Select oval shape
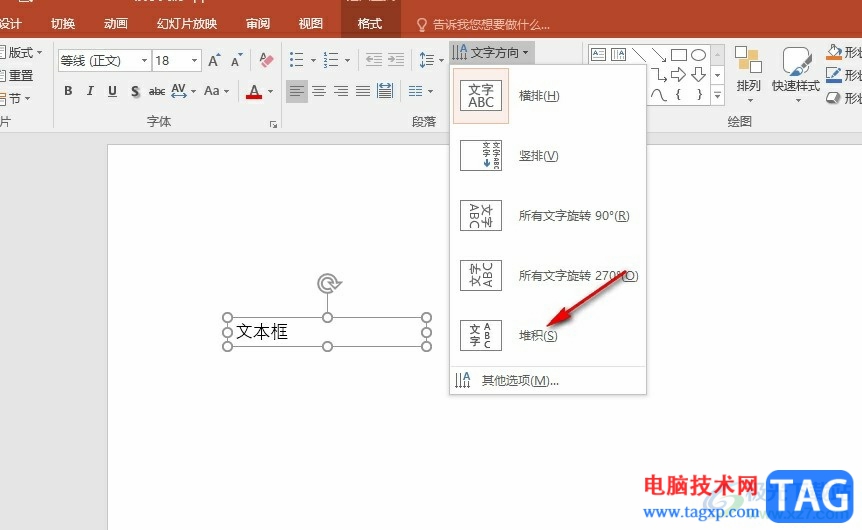This screenshot has width=862, height=530. (699, 54)
